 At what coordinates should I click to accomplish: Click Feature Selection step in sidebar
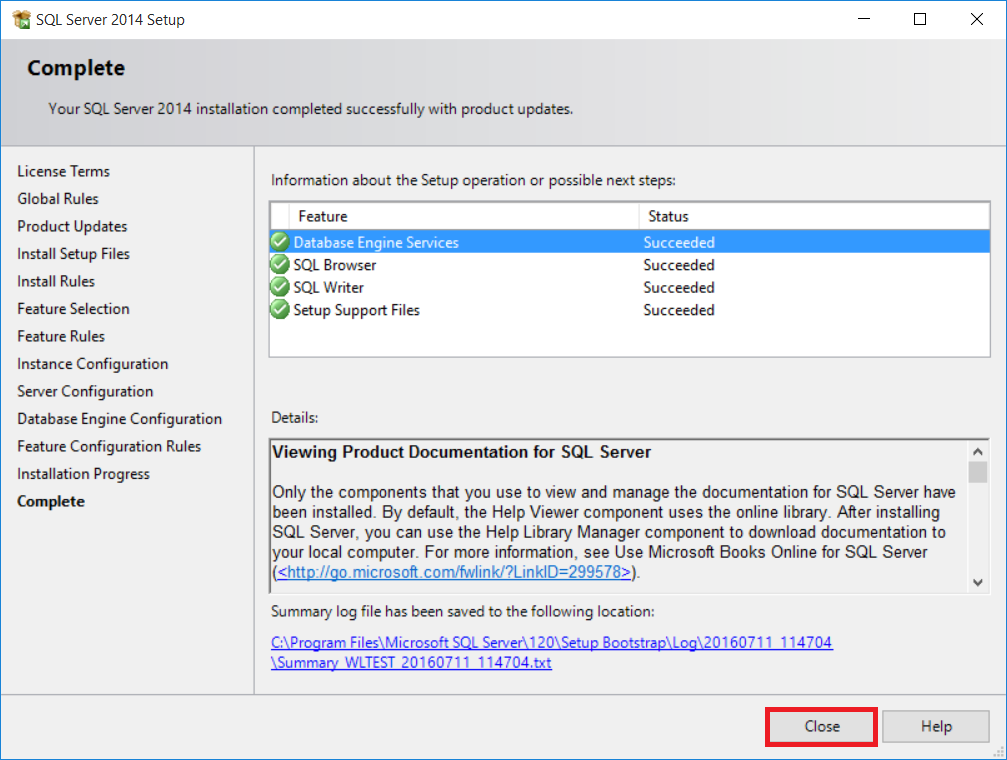(73, 309)
